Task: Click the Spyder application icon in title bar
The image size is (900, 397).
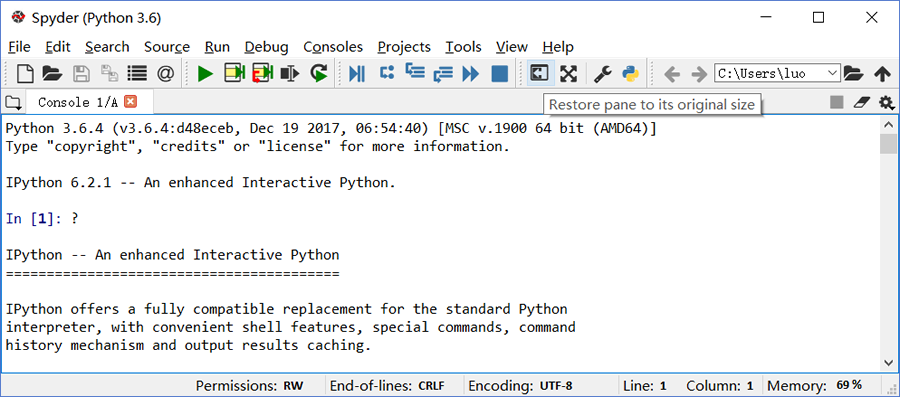Action: click(18, 18)
